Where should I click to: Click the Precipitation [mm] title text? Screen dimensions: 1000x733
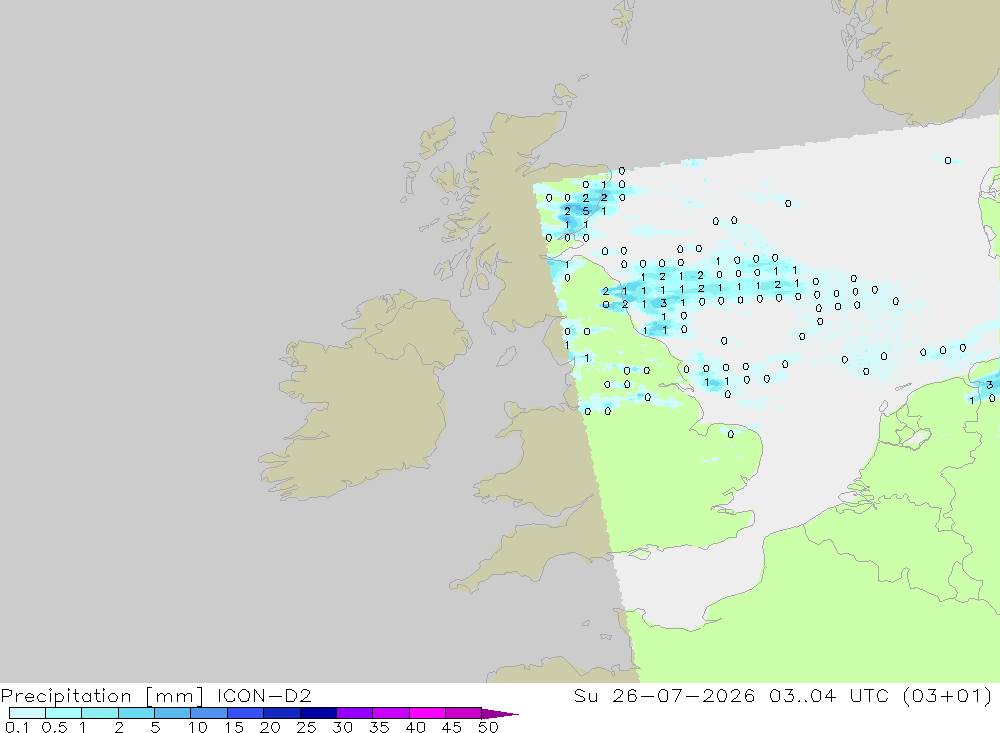click(102, 695)
